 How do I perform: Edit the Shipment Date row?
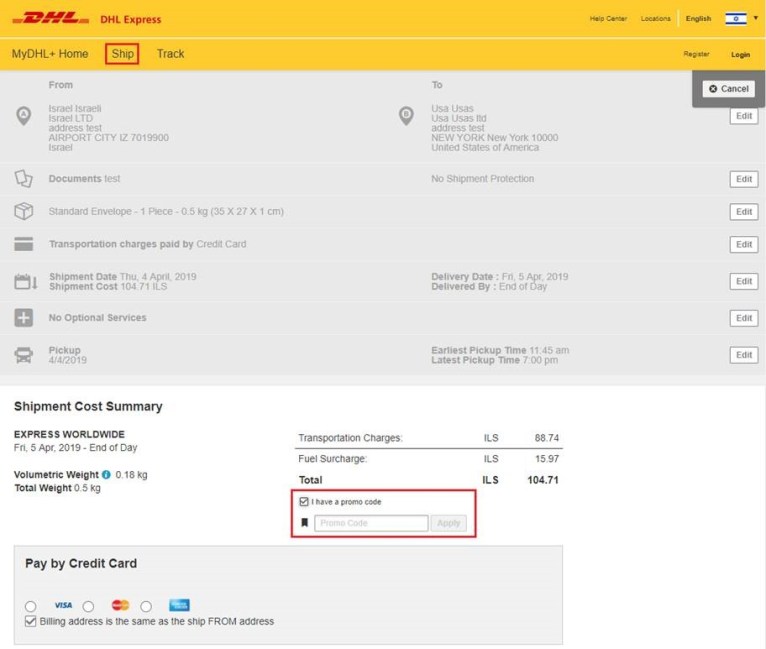point(744,281)
